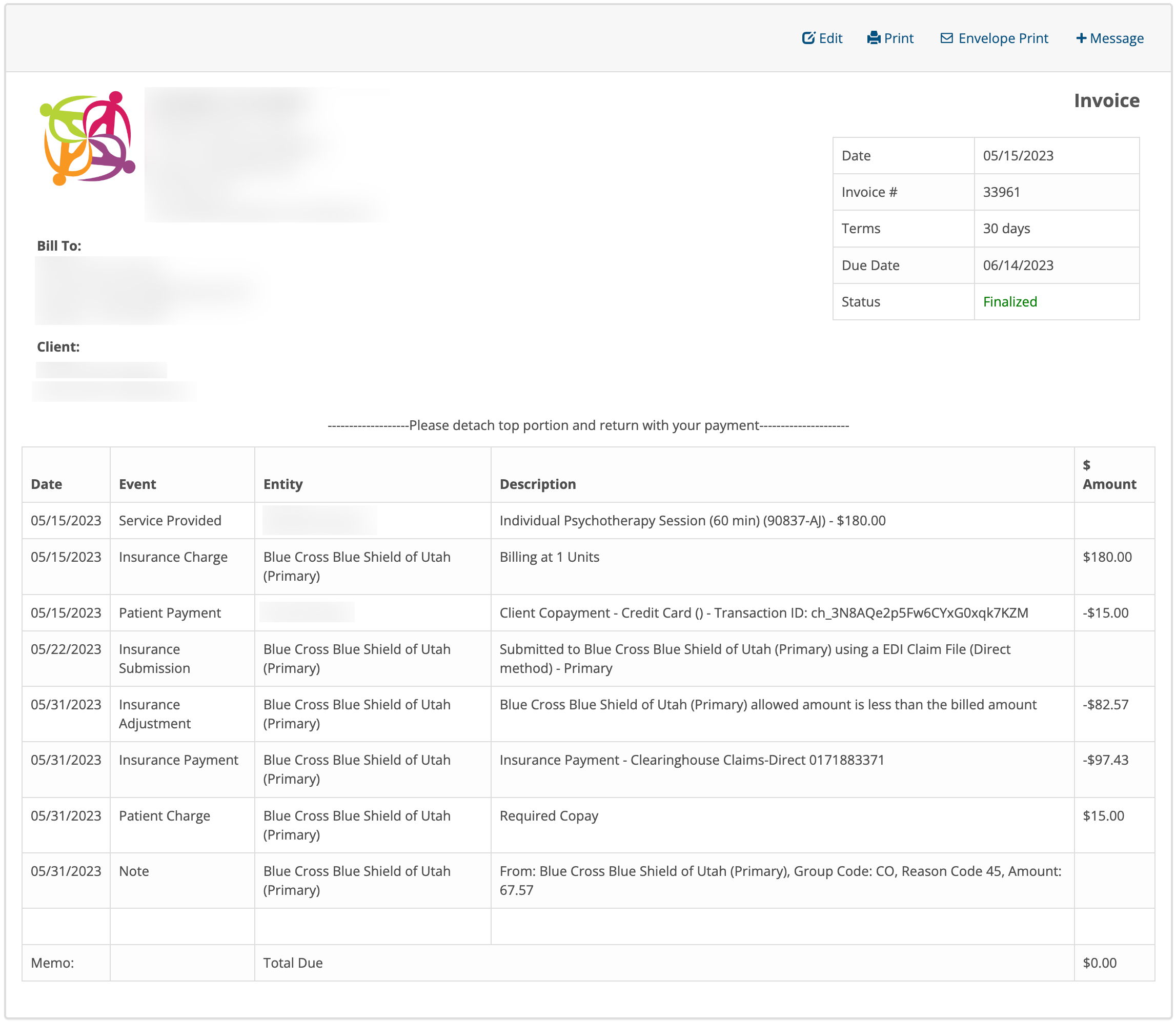Add a new Message

1116,38
